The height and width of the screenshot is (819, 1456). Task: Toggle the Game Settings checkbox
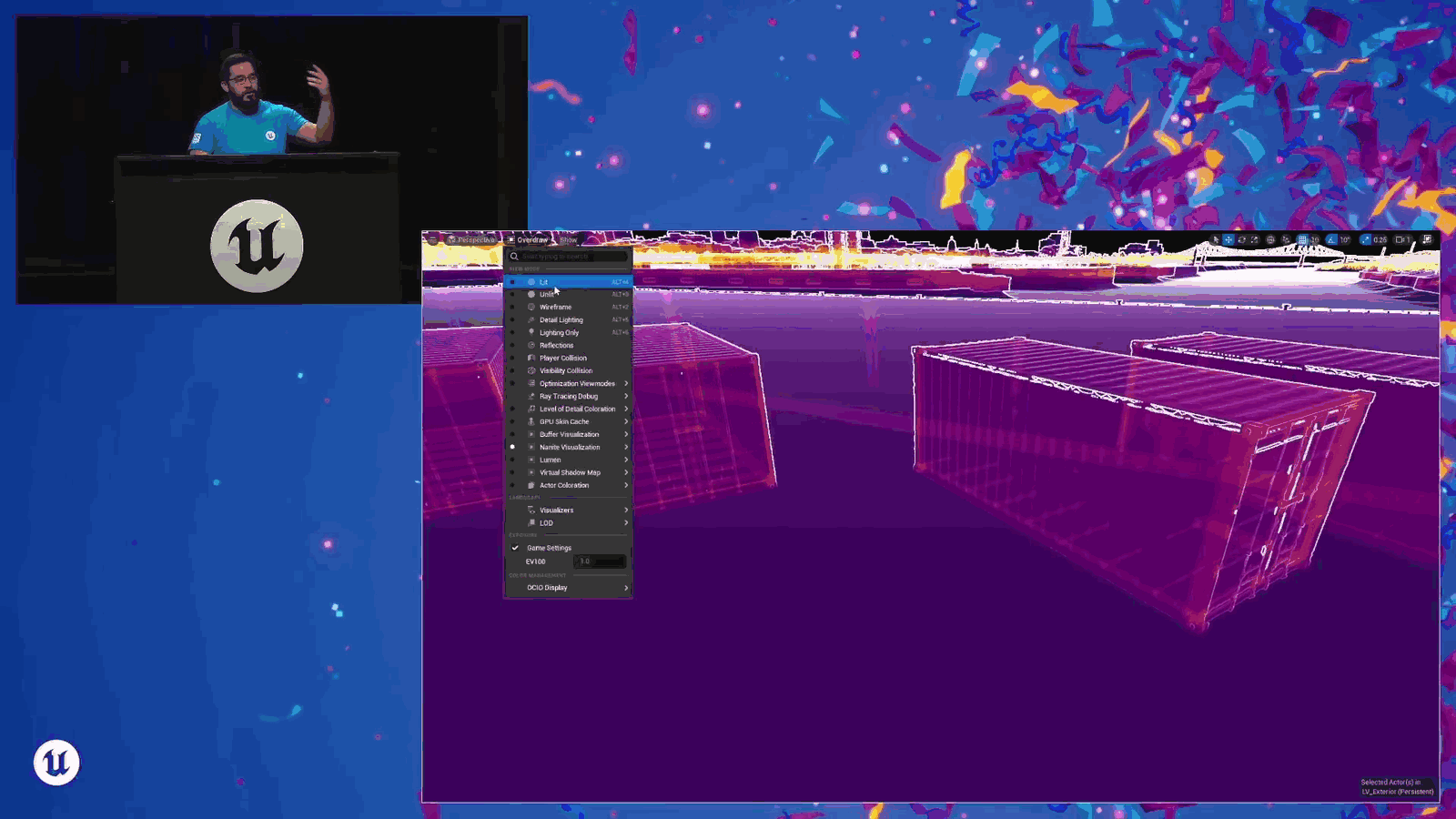(515, 548)
